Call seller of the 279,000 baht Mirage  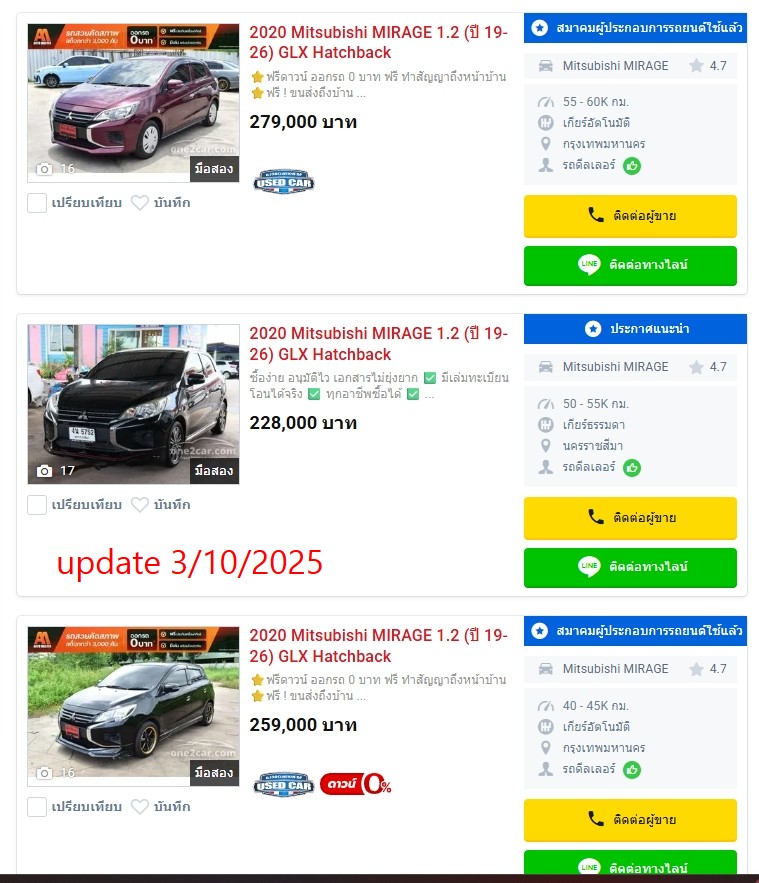630,216
